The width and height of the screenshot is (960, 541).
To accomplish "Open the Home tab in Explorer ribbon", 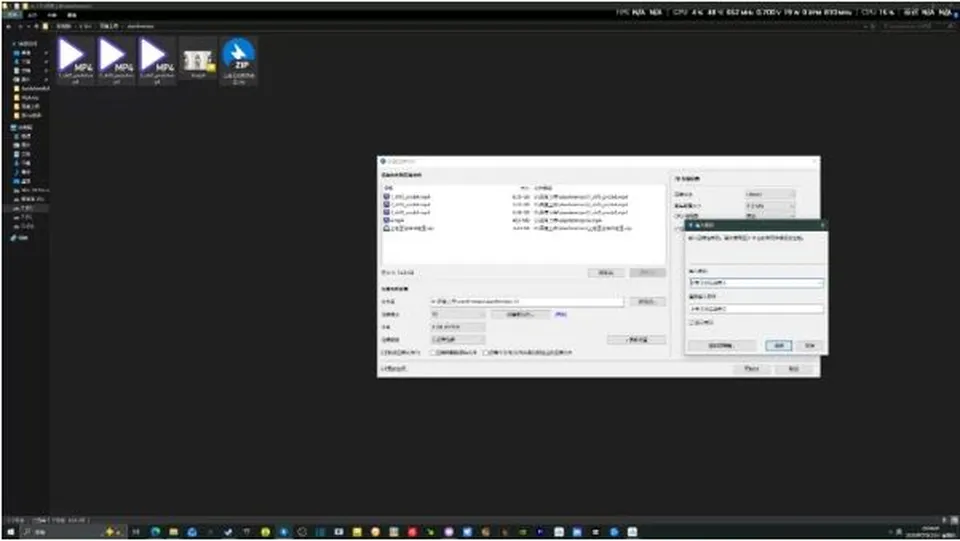I will pos(32,15).
